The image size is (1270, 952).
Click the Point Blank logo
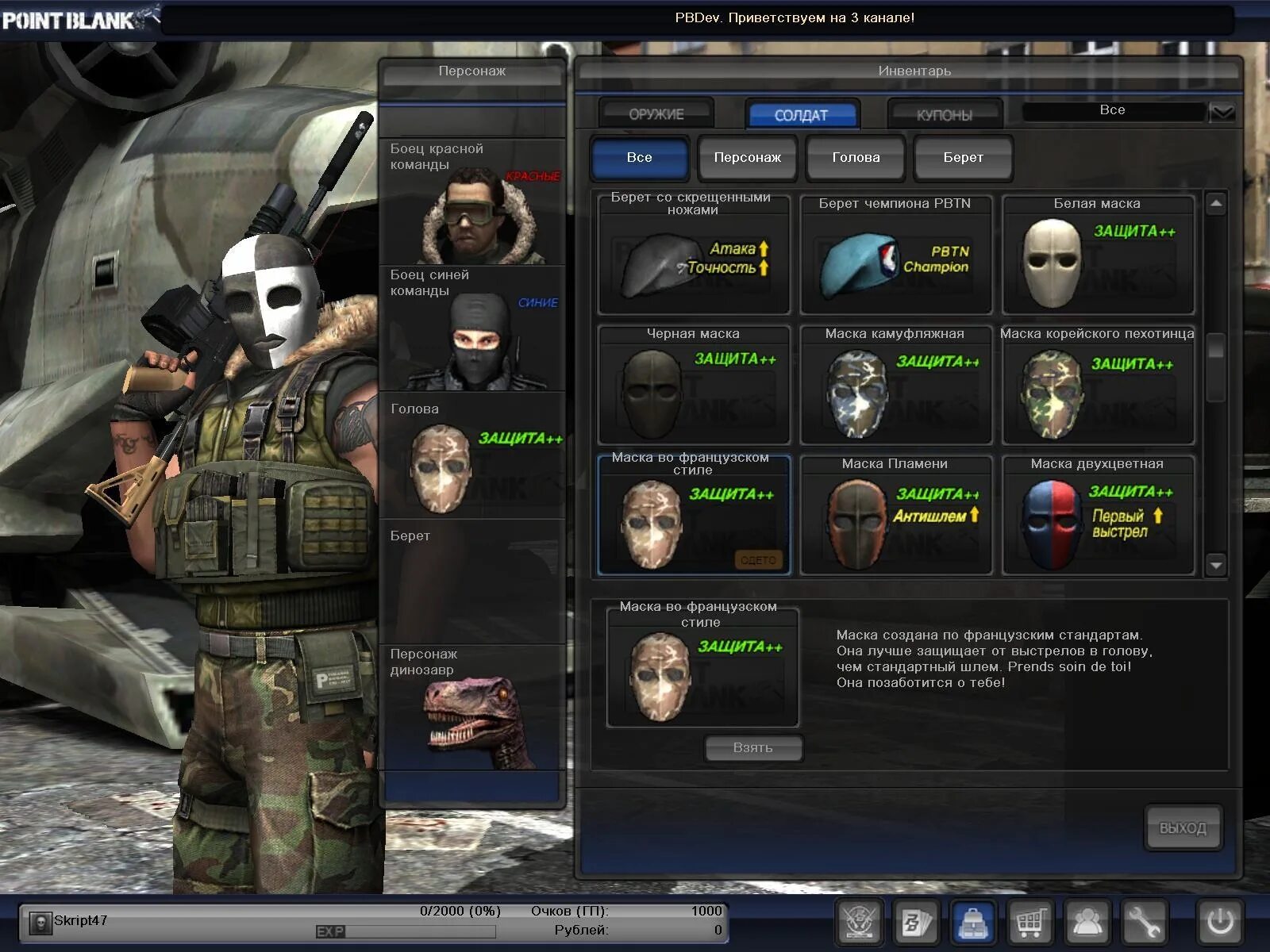[79, 18]
